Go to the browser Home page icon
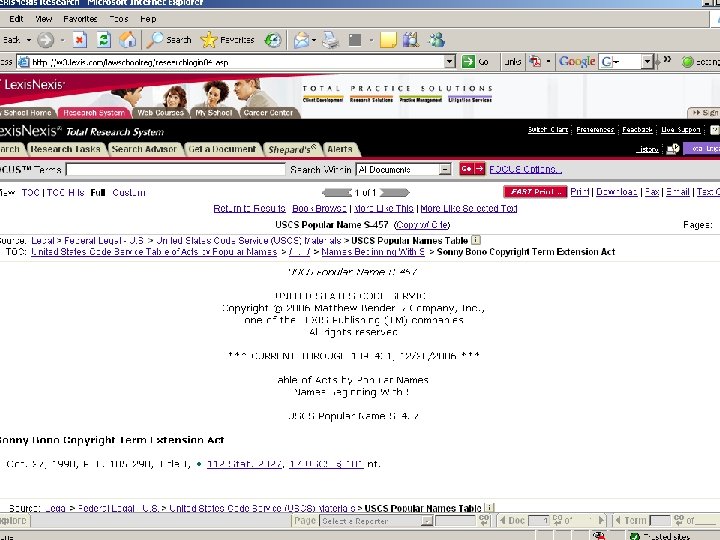Viewport: 720px width, 540px height. (x=128, y=40)
